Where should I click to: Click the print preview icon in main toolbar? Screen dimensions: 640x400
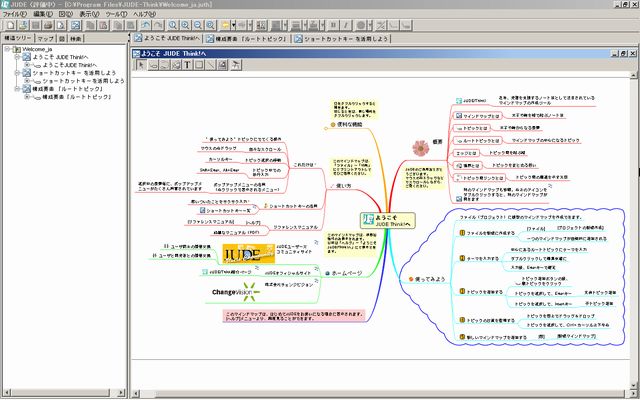click(x=61, y=25)
